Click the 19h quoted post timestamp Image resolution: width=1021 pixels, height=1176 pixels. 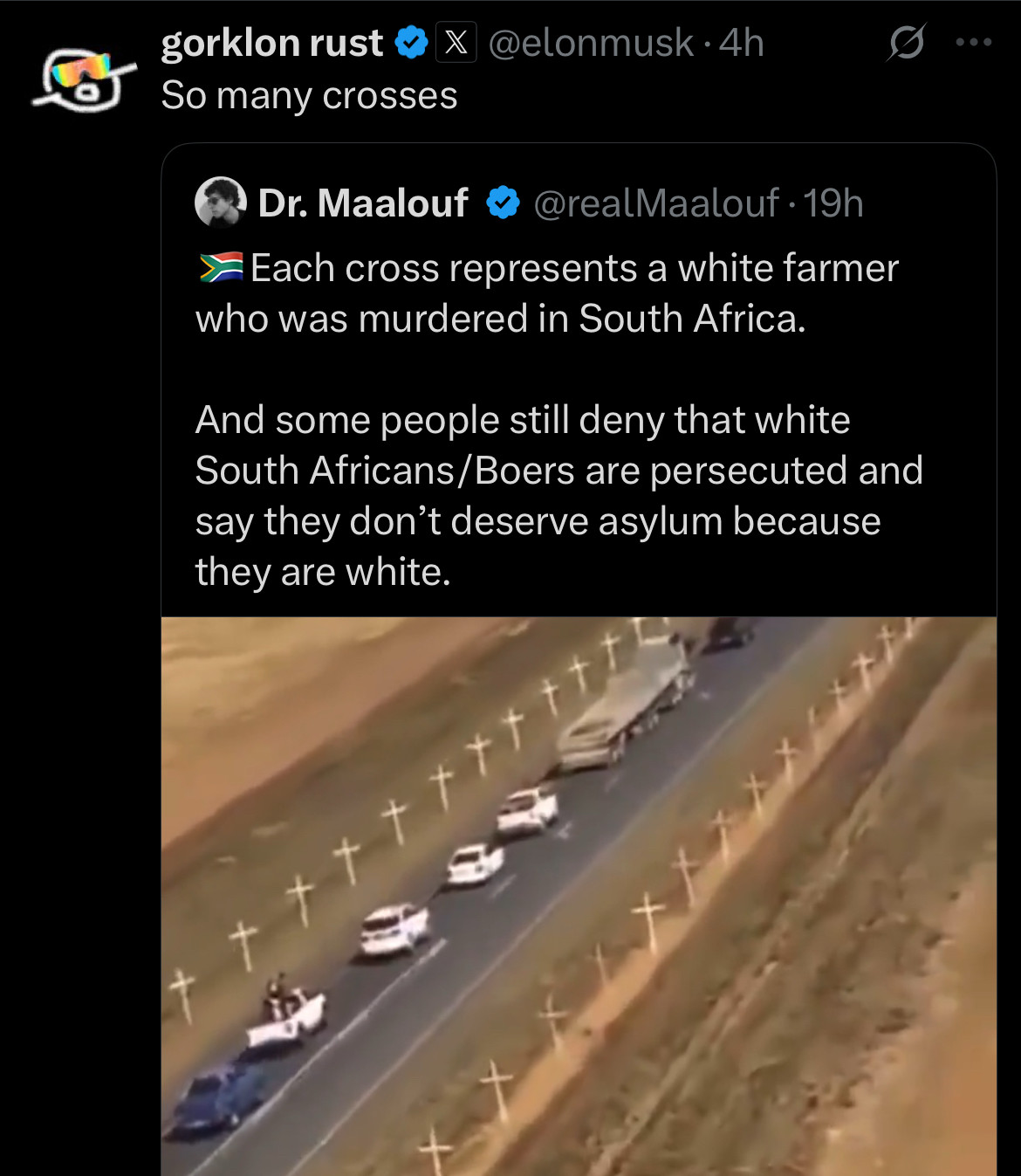(833, 203)
